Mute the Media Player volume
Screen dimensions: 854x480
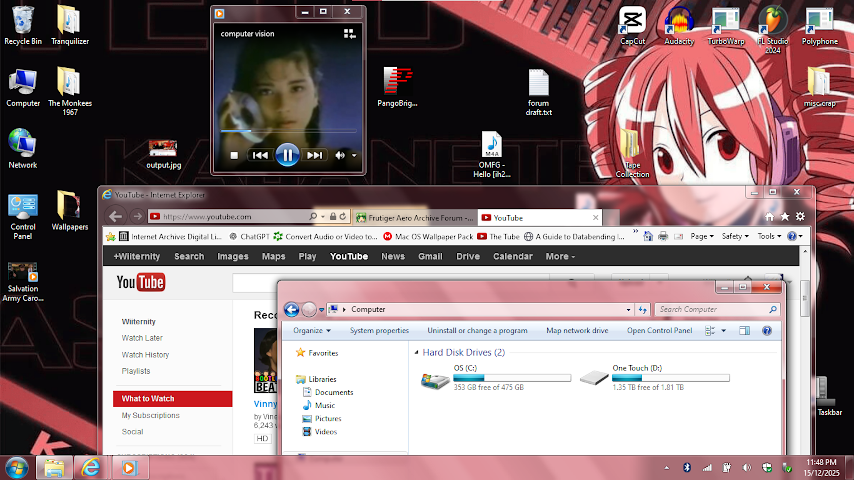340,155
